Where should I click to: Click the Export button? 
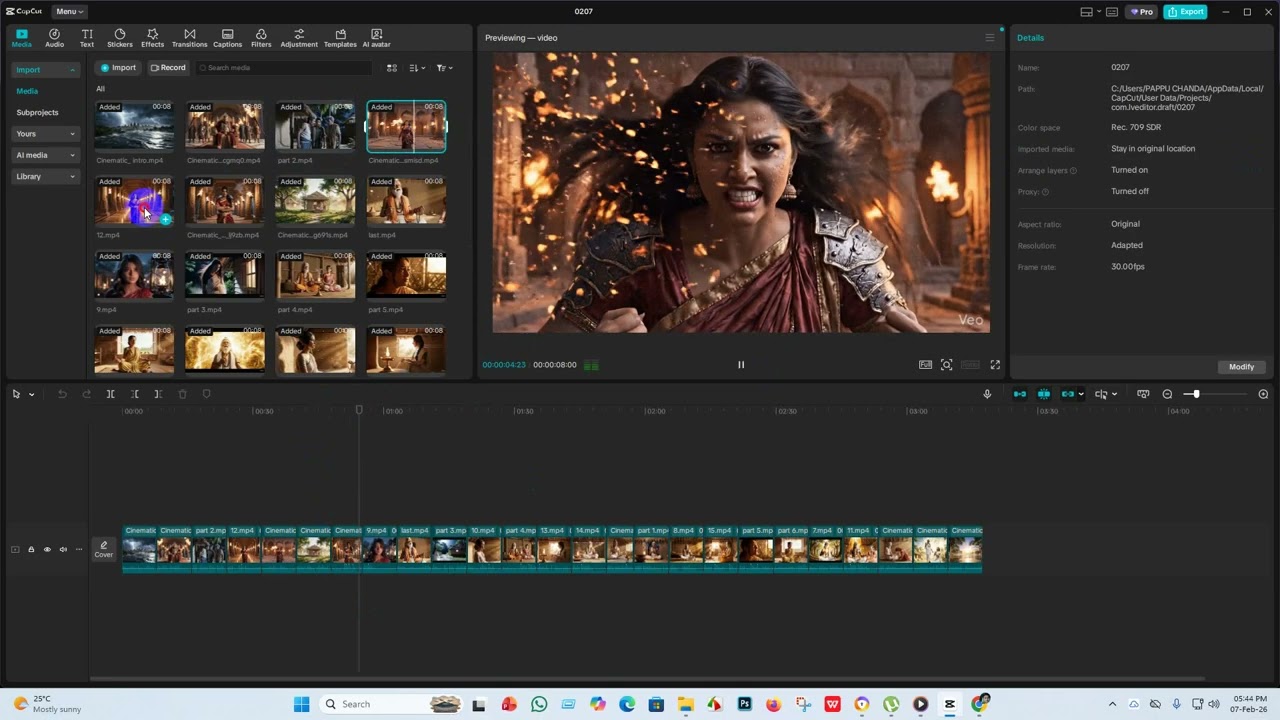(x=1185, y=12)
